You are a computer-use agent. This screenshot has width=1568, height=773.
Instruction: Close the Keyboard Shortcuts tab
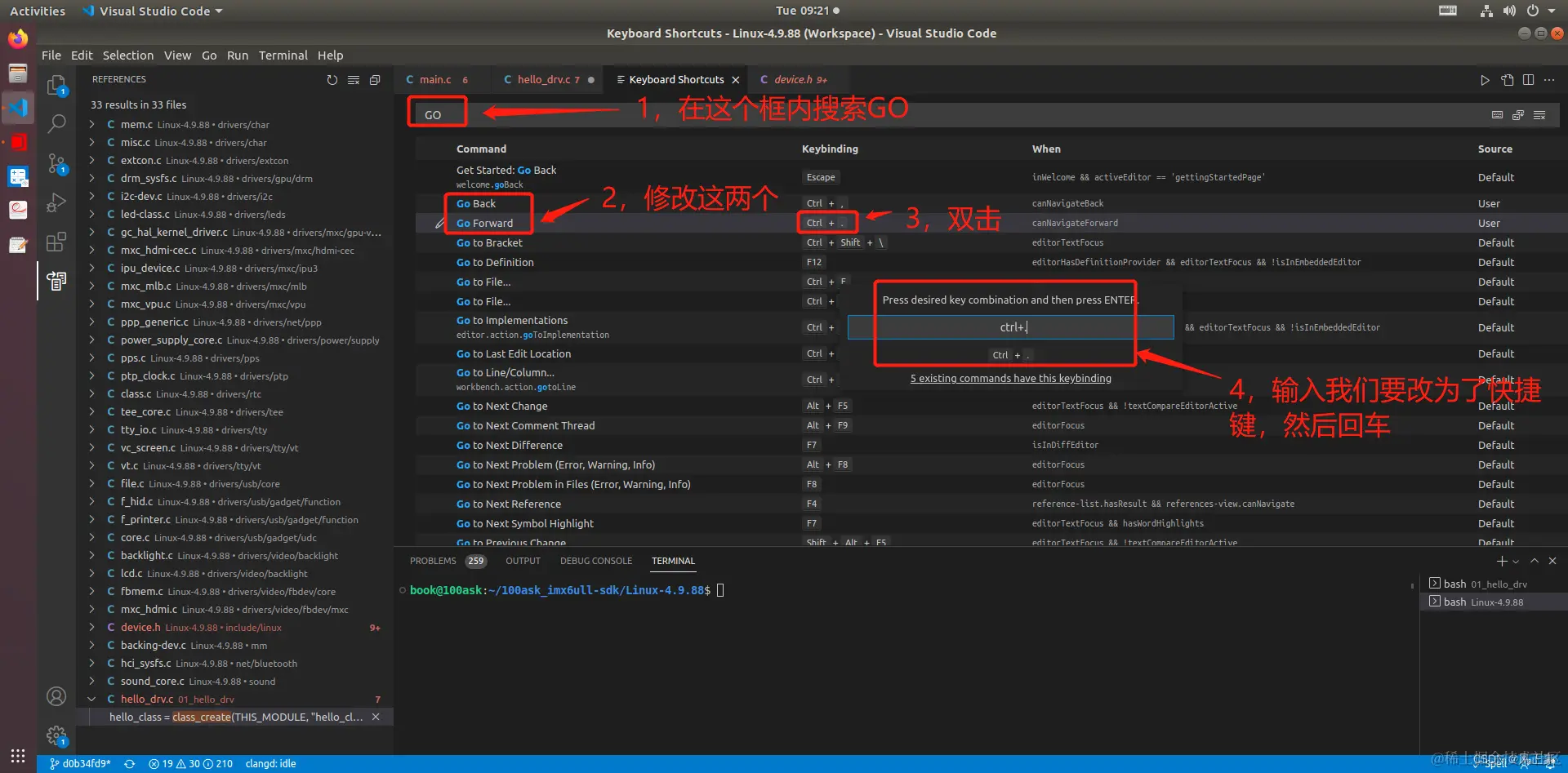(x=736, y=80)
